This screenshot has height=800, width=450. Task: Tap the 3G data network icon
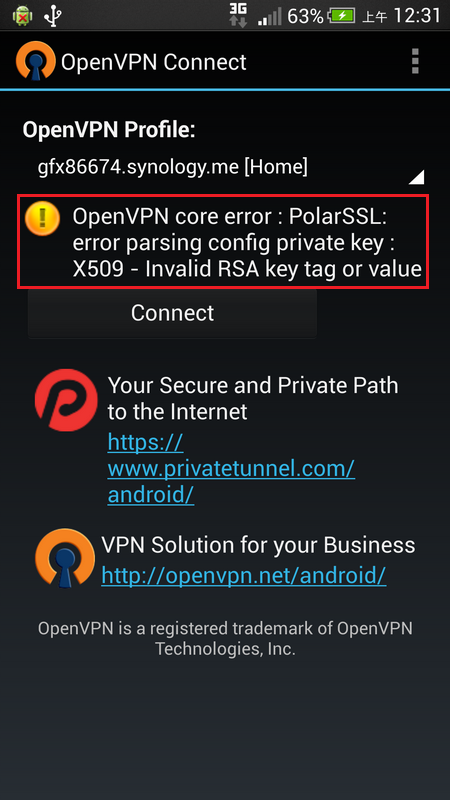pos(238,15)
